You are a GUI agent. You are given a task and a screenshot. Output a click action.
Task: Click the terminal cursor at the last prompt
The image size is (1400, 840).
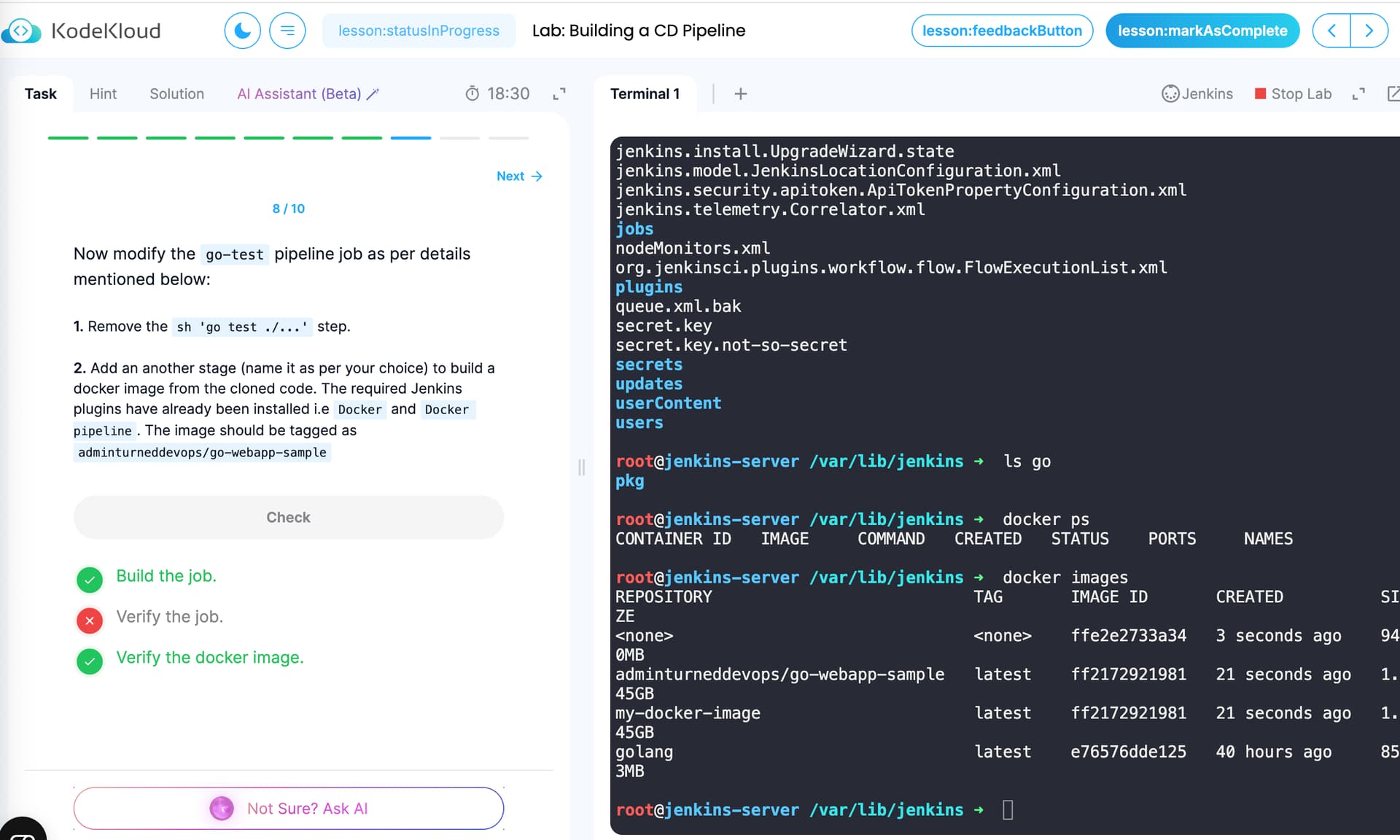point(1008,809)
